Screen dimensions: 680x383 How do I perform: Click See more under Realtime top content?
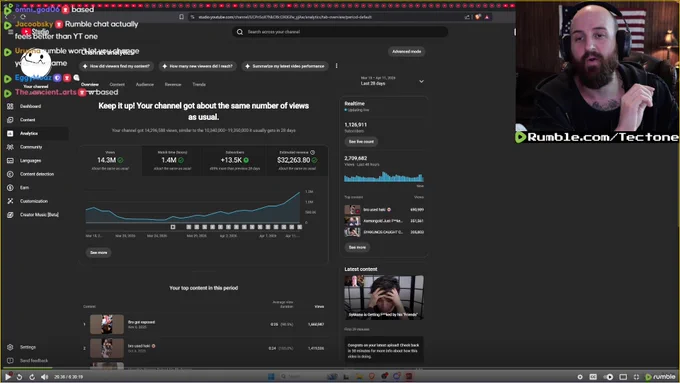(x=357, y=247)
